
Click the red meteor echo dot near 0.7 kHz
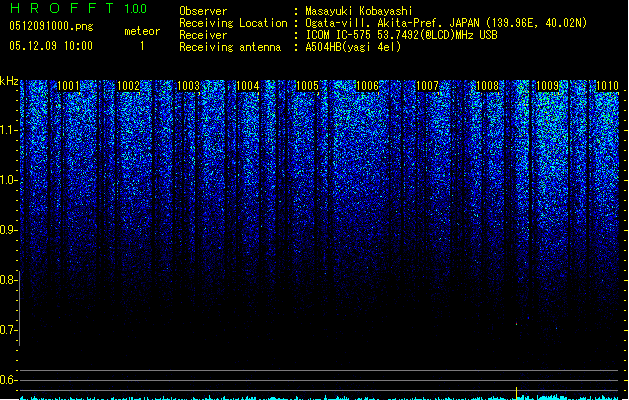click(x=516, y=323)
